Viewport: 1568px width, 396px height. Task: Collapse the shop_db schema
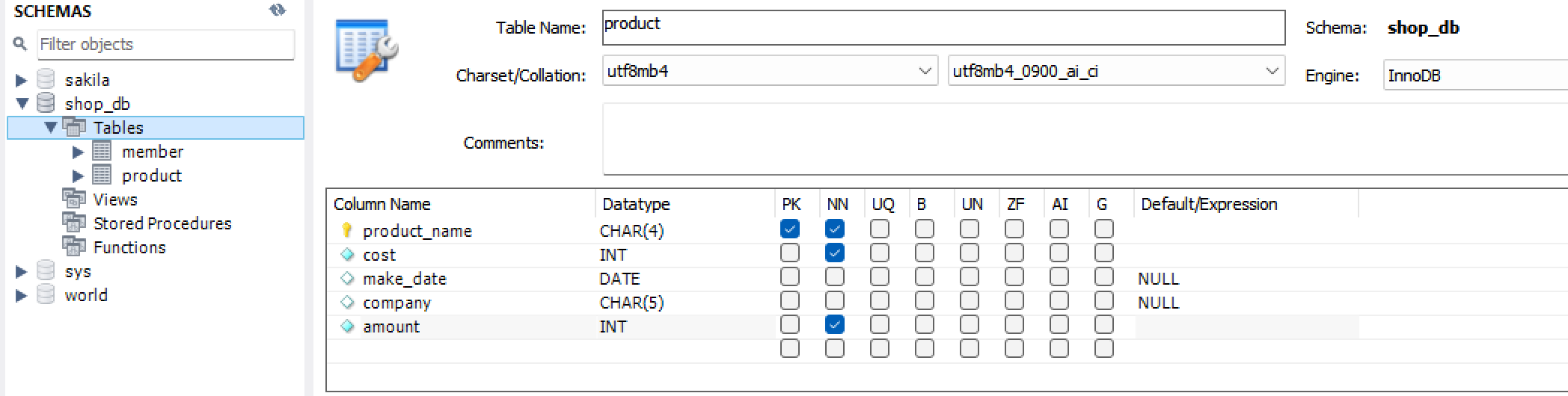22,103
